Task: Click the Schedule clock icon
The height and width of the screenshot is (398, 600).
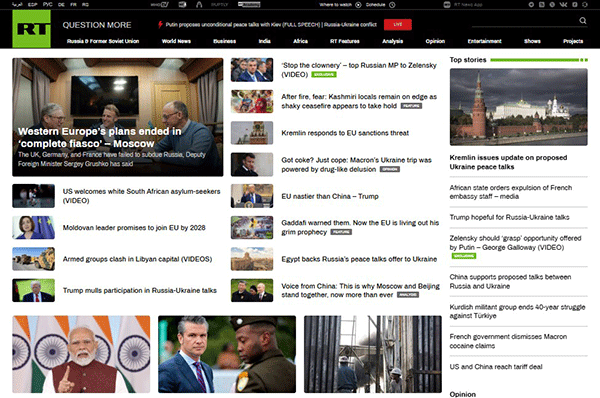Action: click(392, 5)
